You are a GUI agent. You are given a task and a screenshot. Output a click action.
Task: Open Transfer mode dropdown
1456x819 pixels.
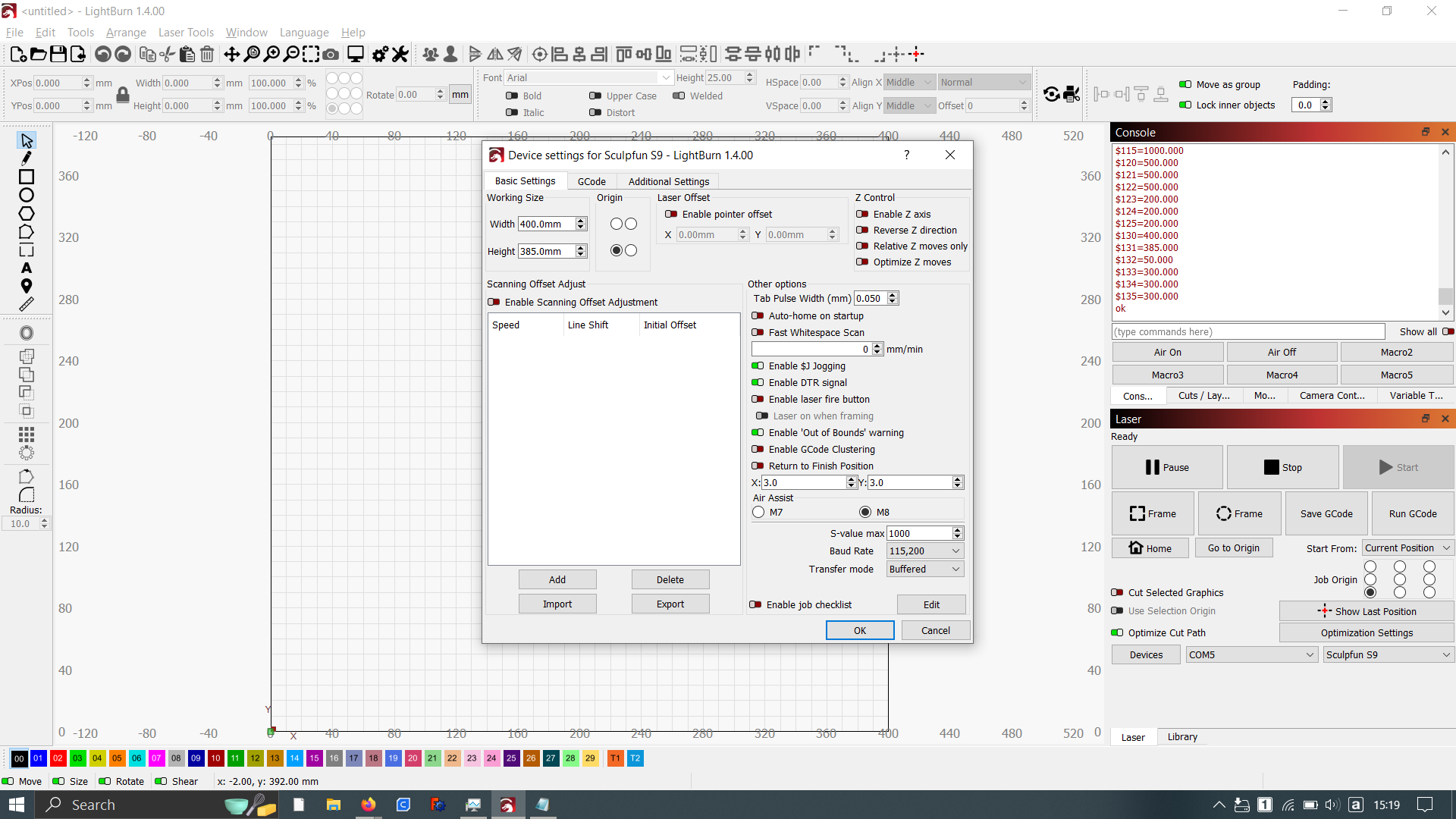925,570
